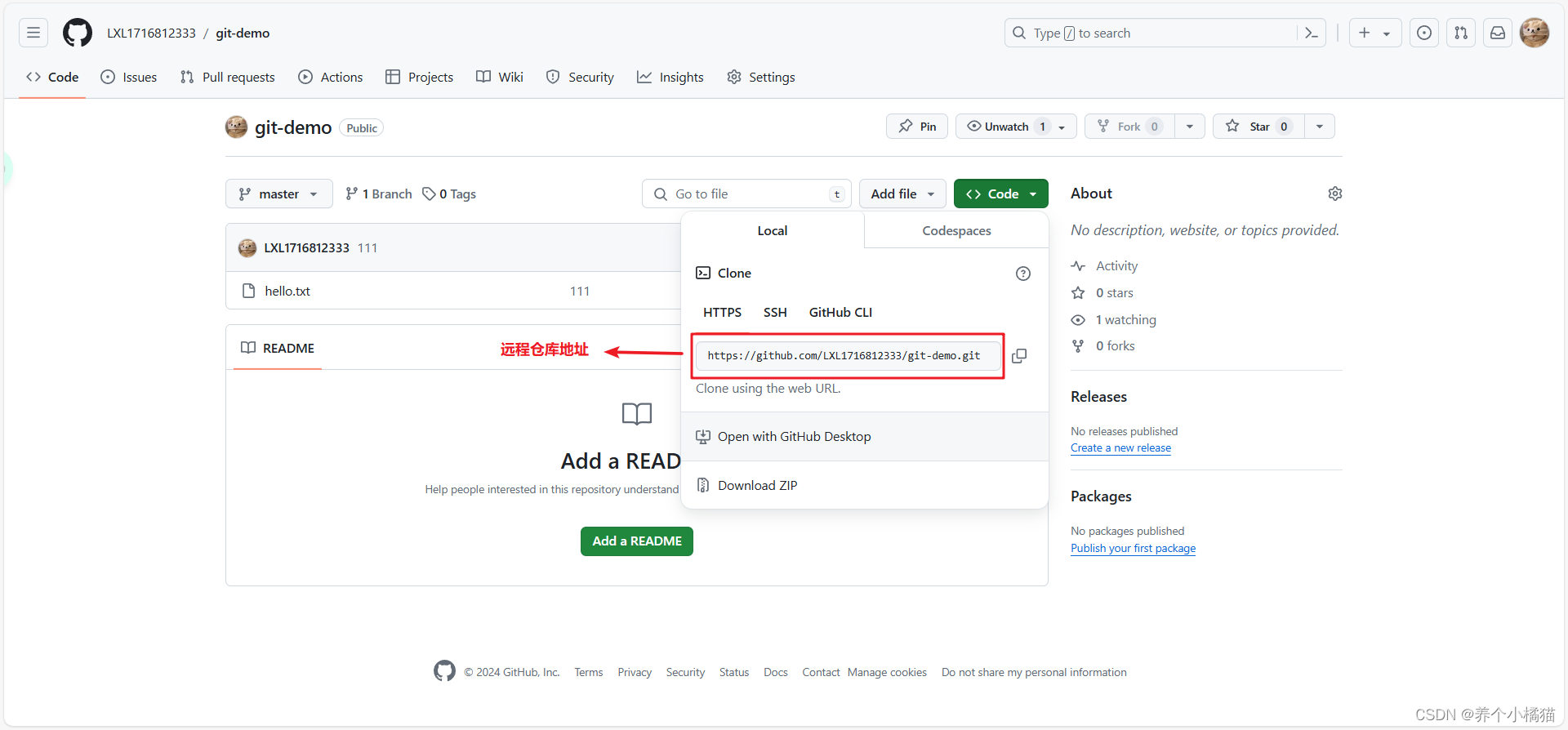Switch to the Code tab
This screenshot has height=730, width=1568.
click(x=52, y=77)
